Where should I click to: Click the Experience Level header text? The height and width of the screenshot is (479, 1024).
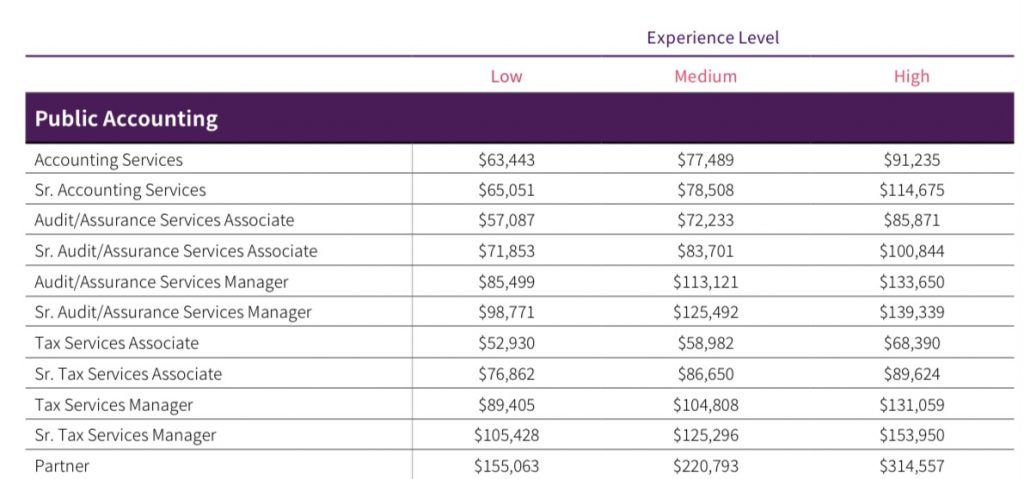[712, 38]
